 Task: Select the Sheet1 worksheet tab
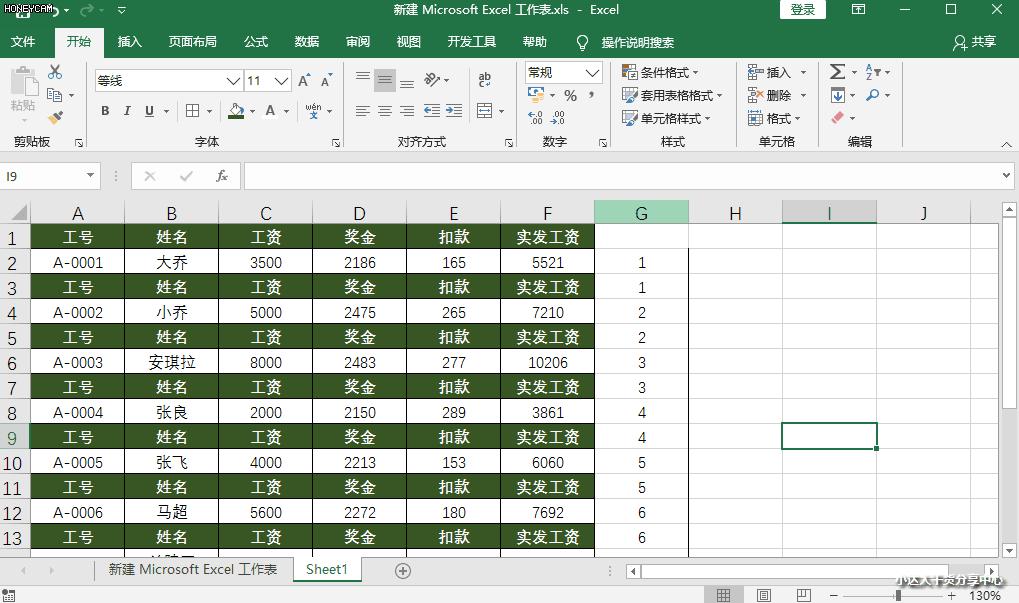pos(326,569)
